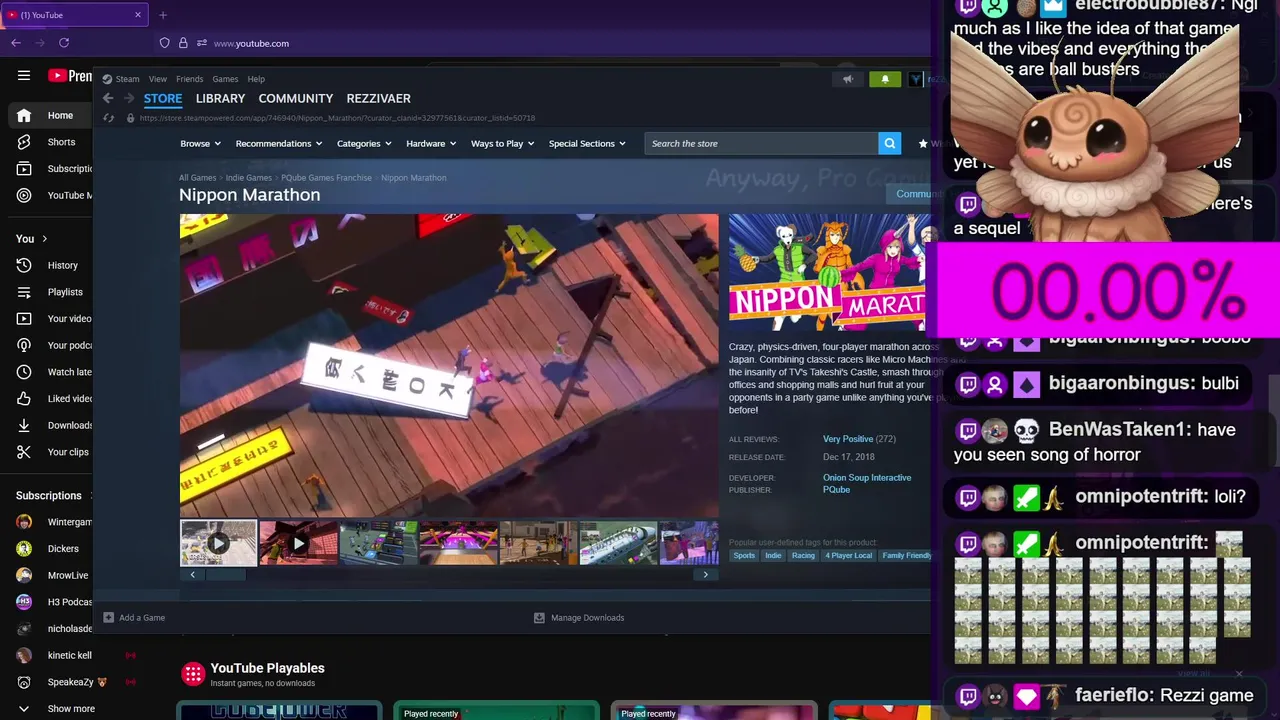Open Friends menu in Steam client

click(189, 79)
